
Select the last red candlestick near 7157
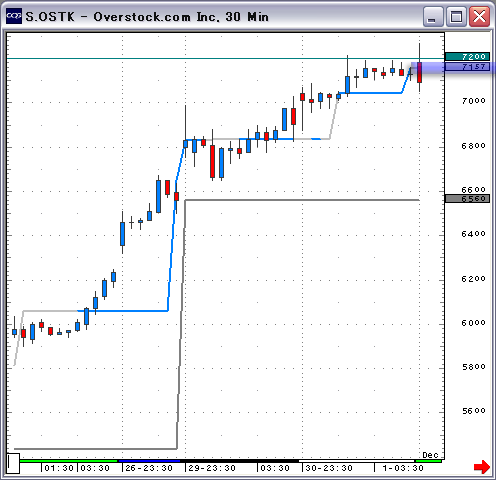419,72
